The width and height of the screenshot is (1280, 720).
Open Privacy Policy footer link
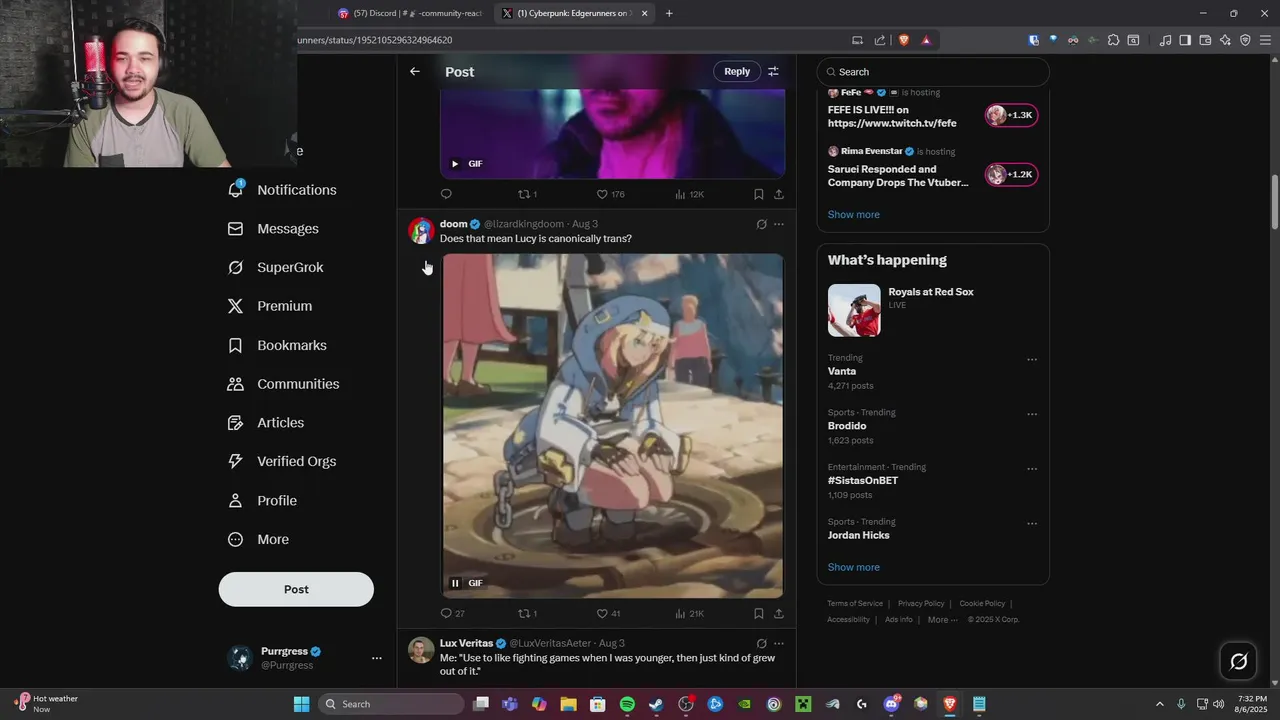(921, 603)
